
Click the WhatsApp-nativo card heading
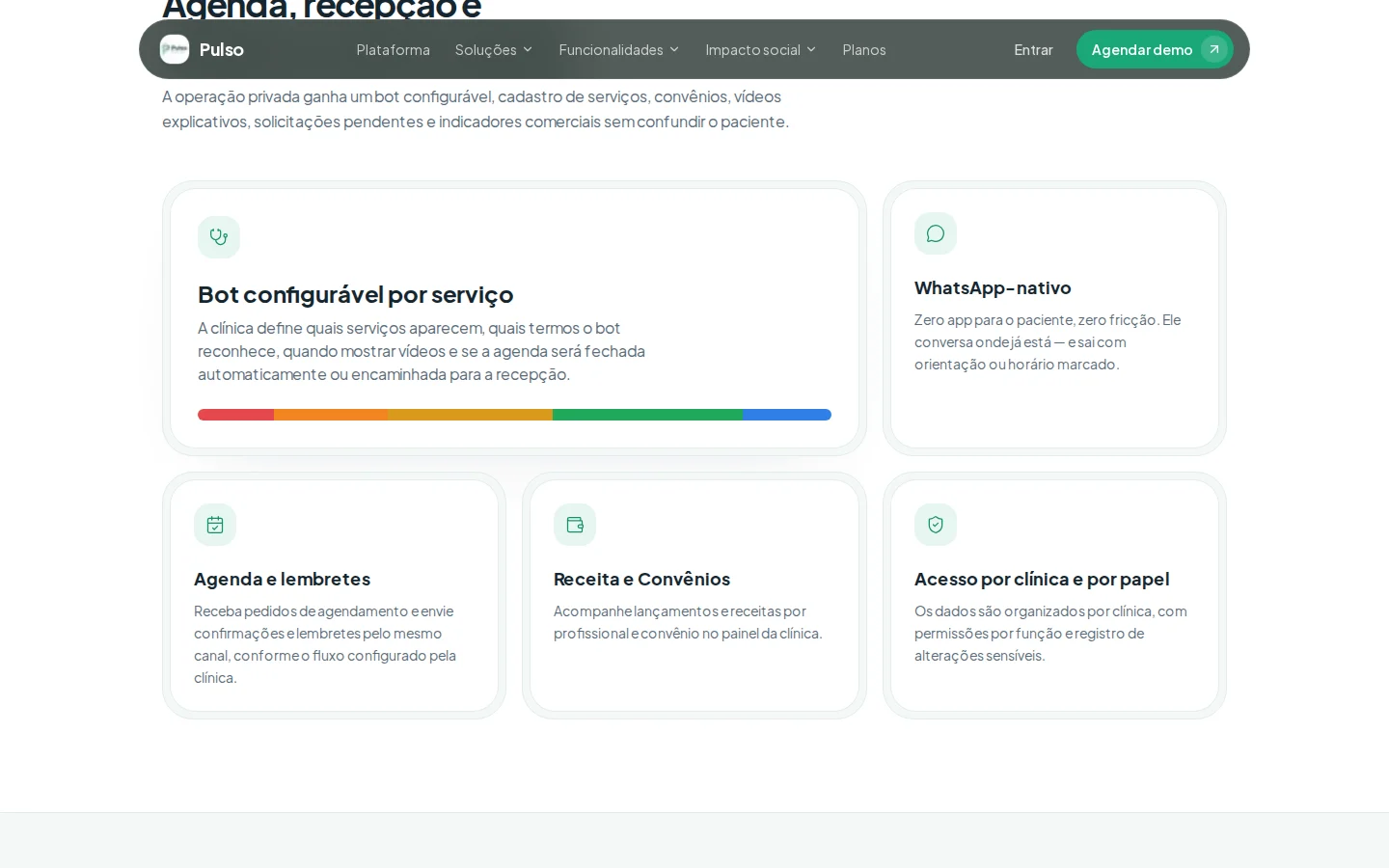pos(993,287)
